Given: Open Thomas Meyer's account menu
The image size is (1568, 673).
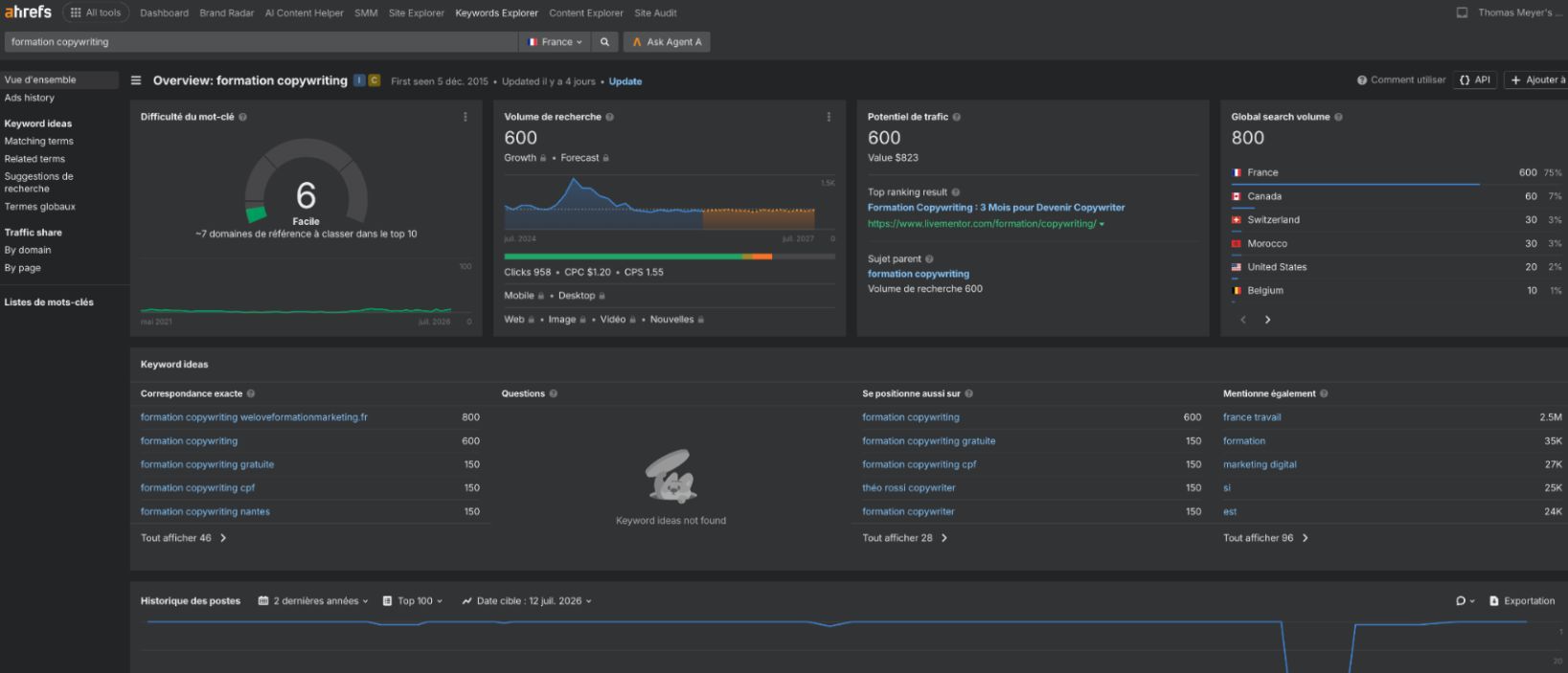Looking at the screenshot, I should (x=1520, y=13).
